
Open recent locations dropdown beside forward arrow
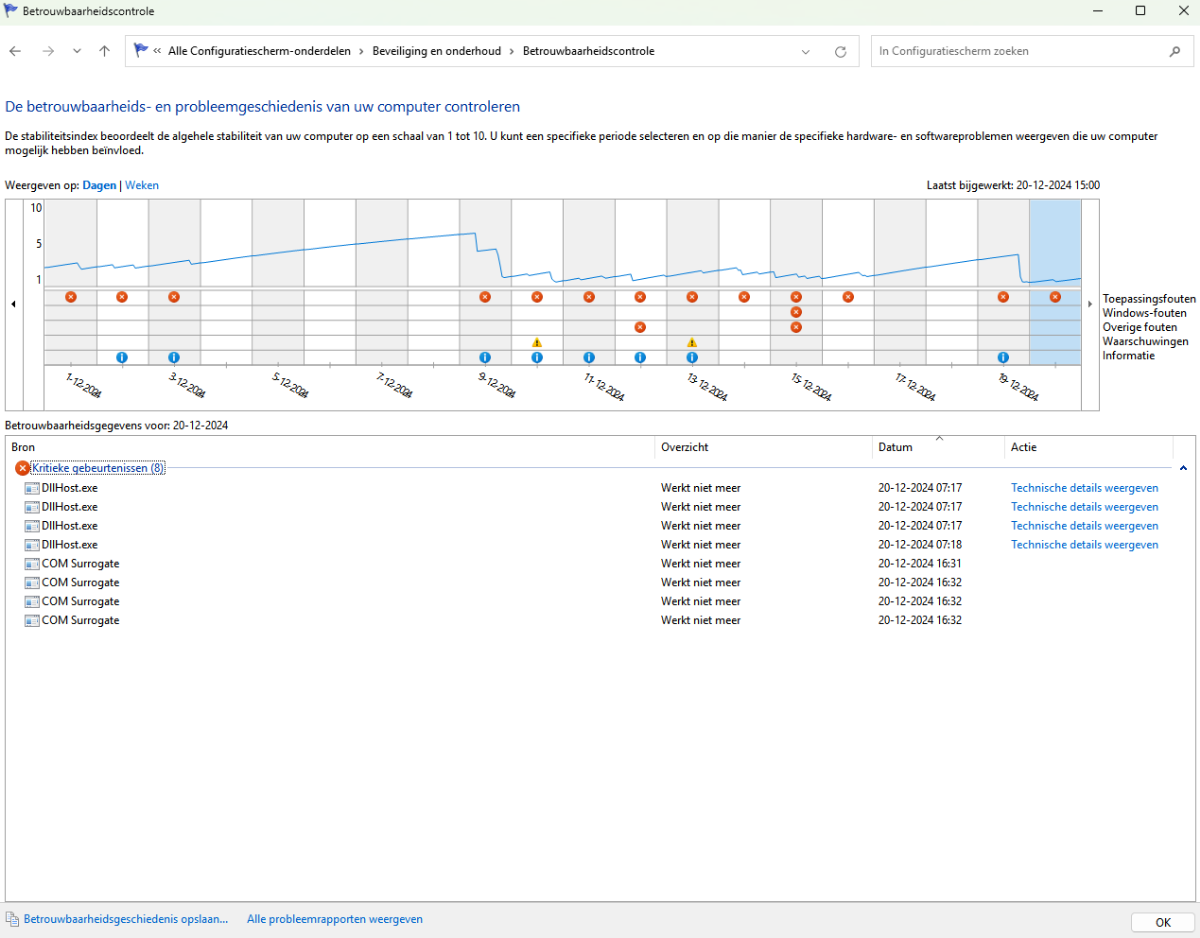pos(77,51)
